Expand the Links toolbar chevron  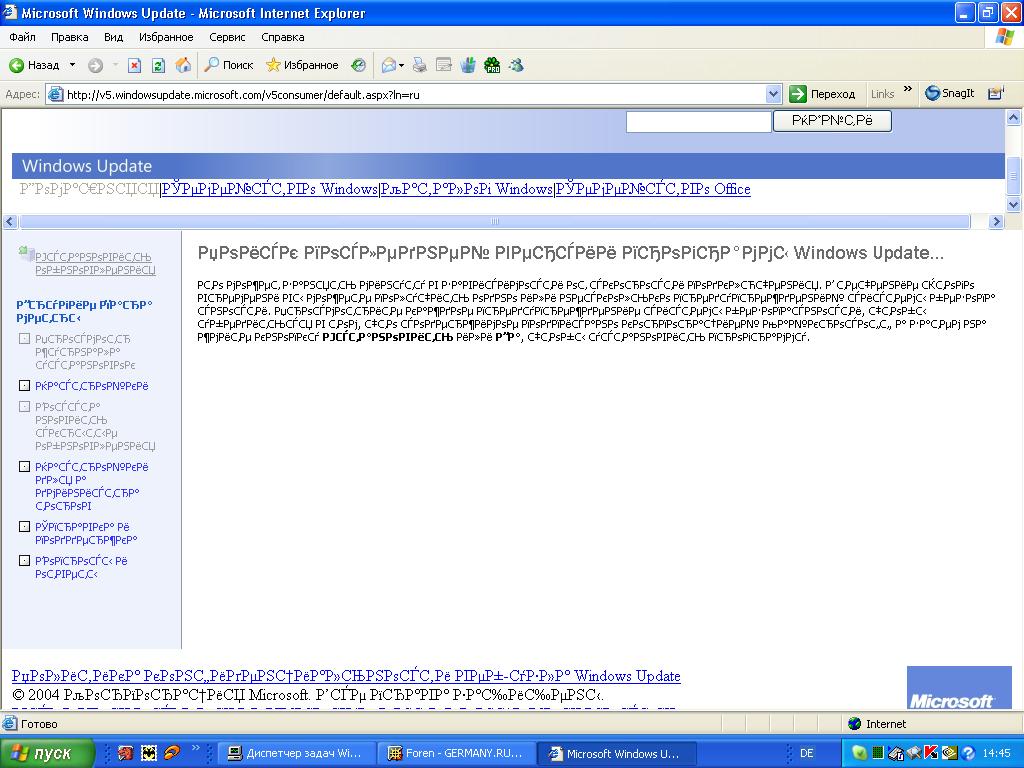tap(908, 89)
